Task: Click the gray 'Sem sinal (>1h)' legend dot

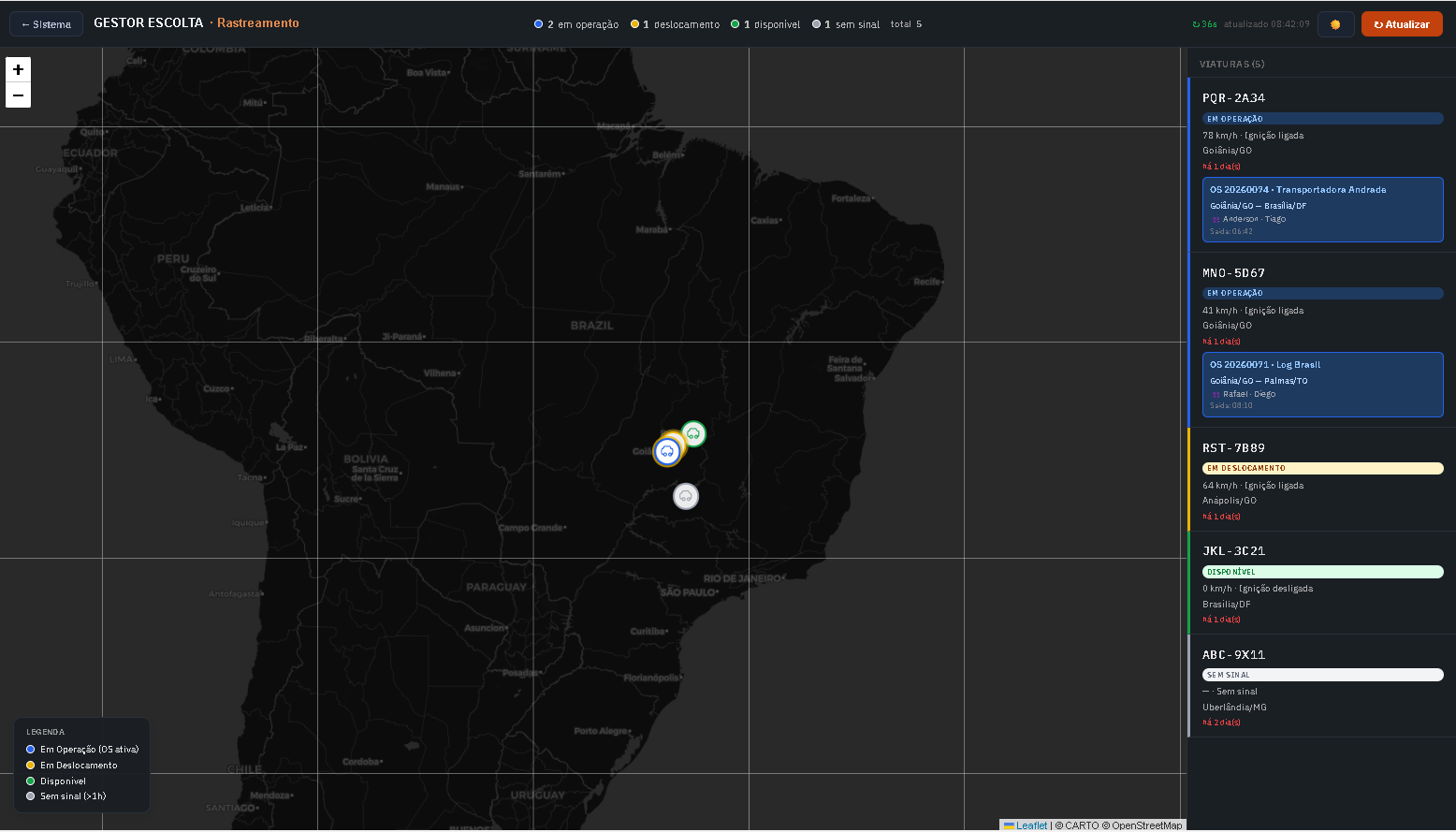Action: [31, 796]
